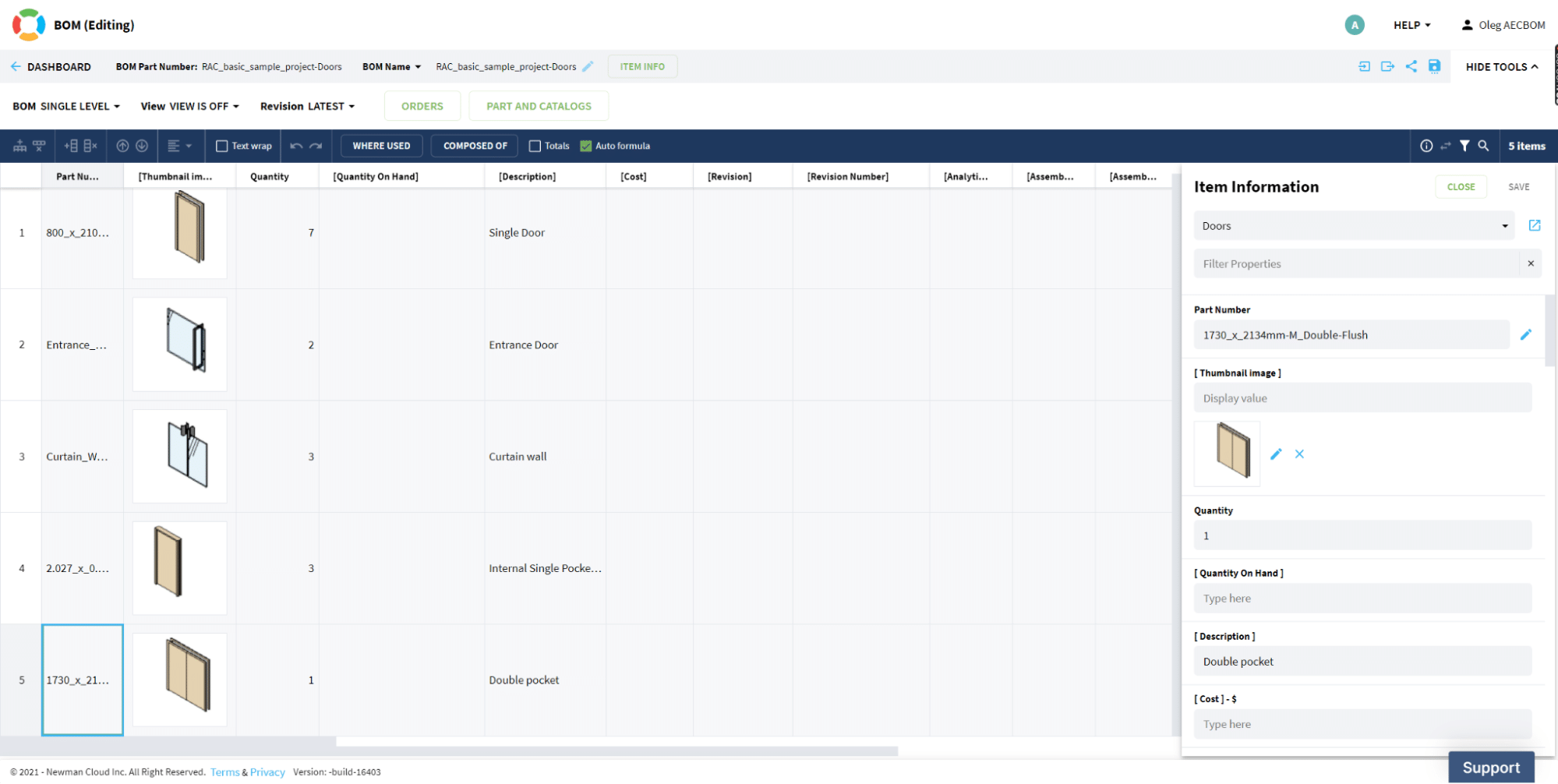Go back to DASHBOARD
The width and height of the screenshot is (1558, 784).
[51, 66]
